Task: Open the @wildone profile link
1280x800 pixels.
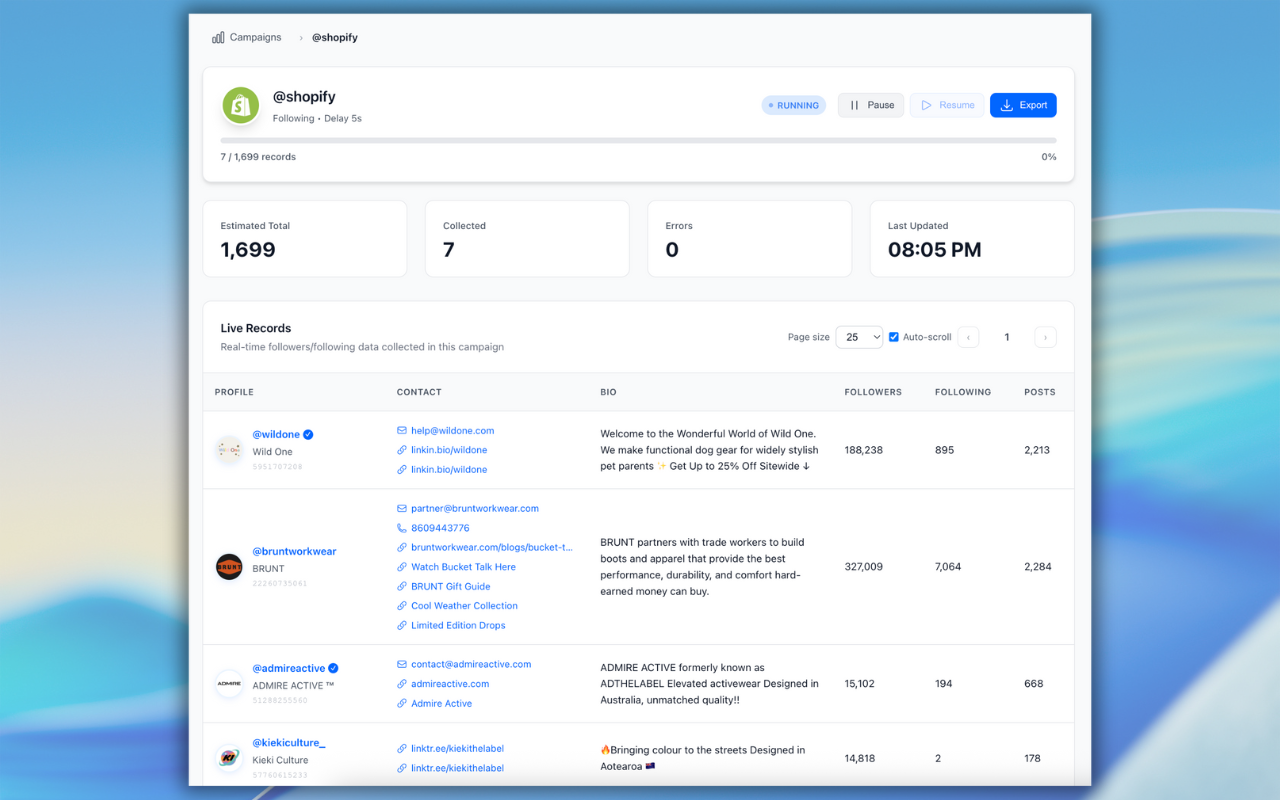Action: pos(276,434)
